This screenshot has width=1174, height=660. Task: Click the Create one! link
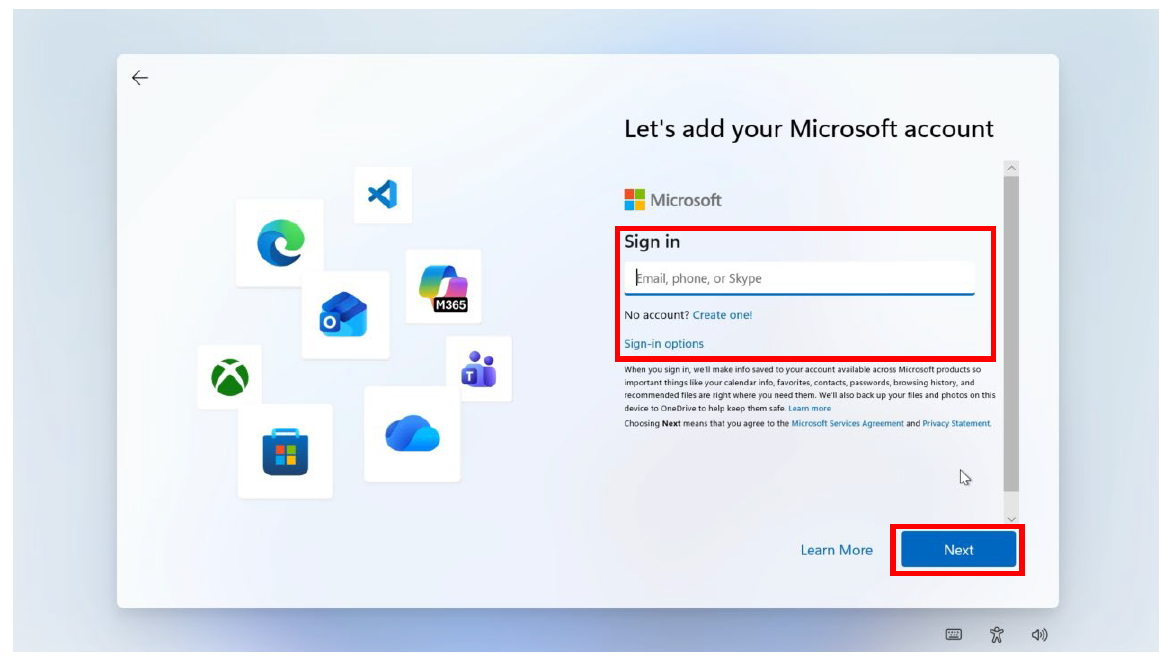pos(722,315)
